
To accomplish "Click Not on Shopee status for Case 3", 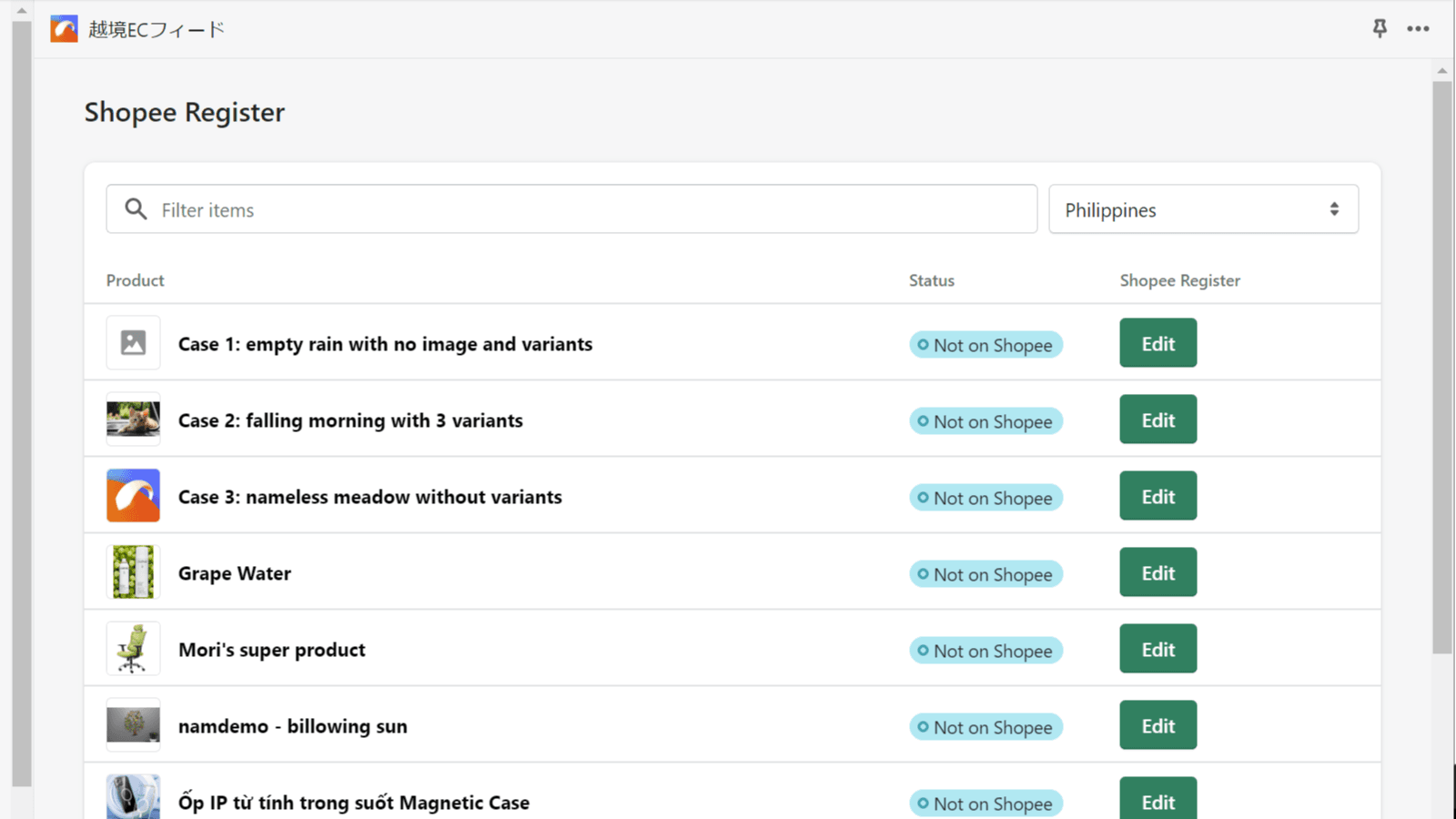I will coord(986,498).
